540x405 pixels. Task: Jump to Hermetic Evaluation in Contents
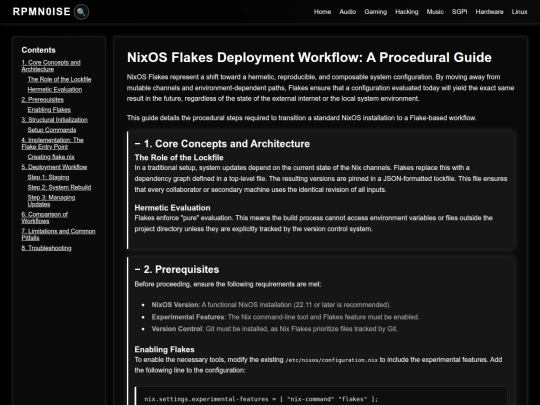coord(55,90)
